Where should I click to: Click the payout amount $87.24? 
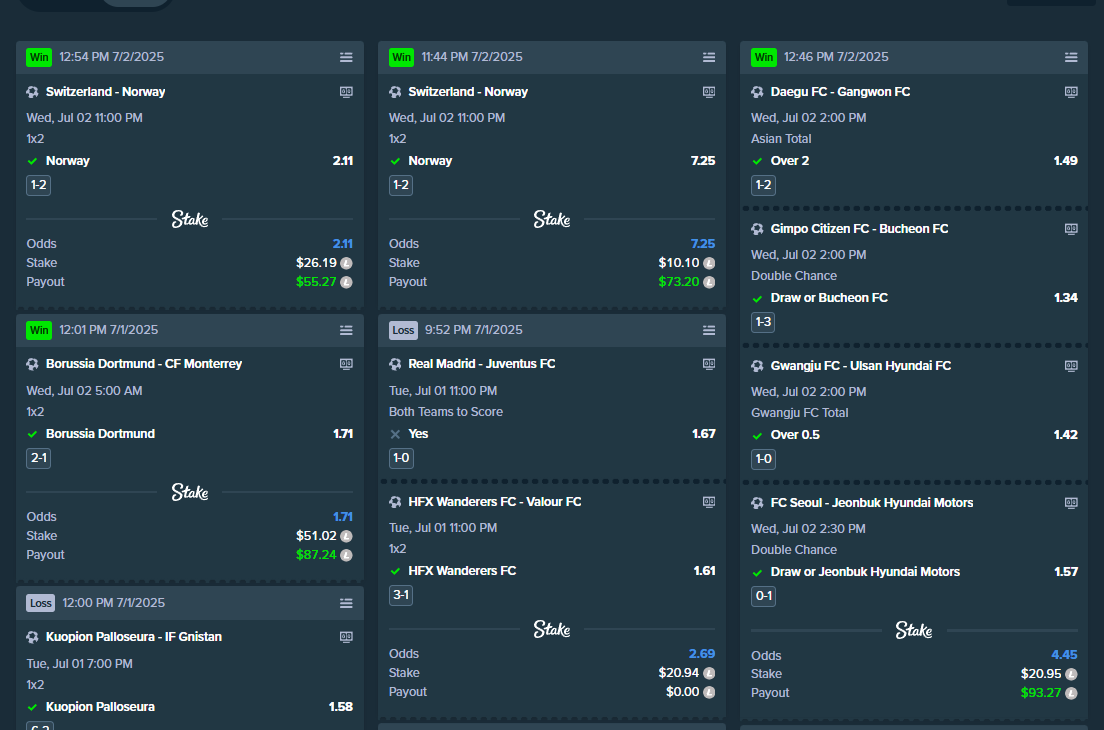click(x=316, y=555)
